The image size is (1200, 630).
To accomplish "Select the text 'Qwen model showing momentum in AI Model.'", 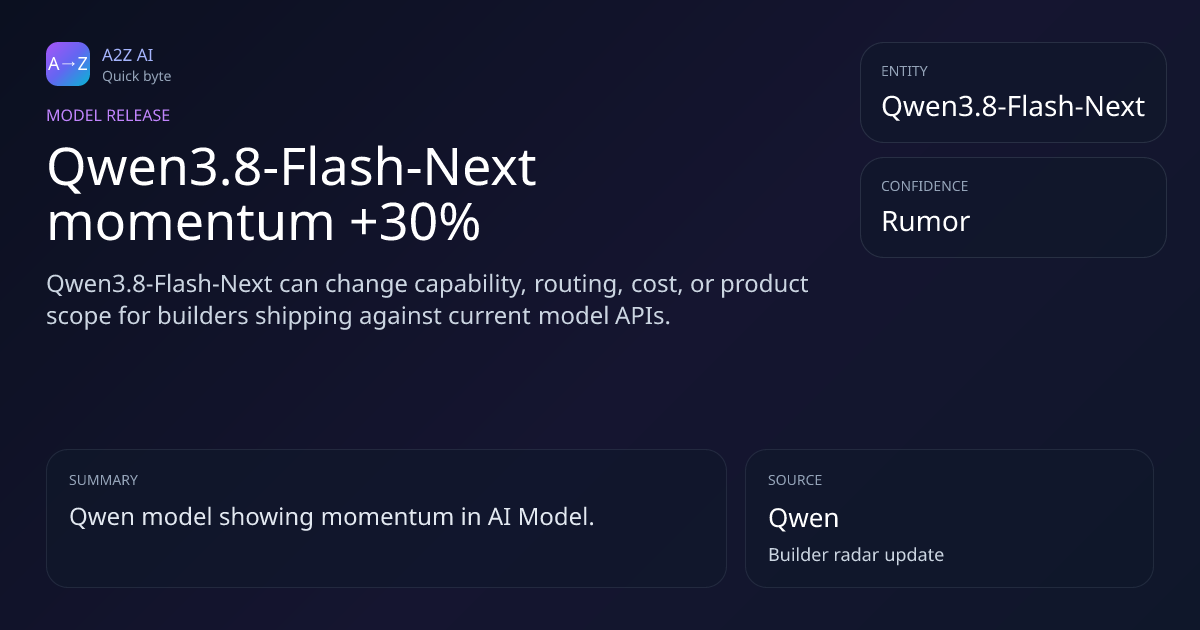I will click(332, 517).
